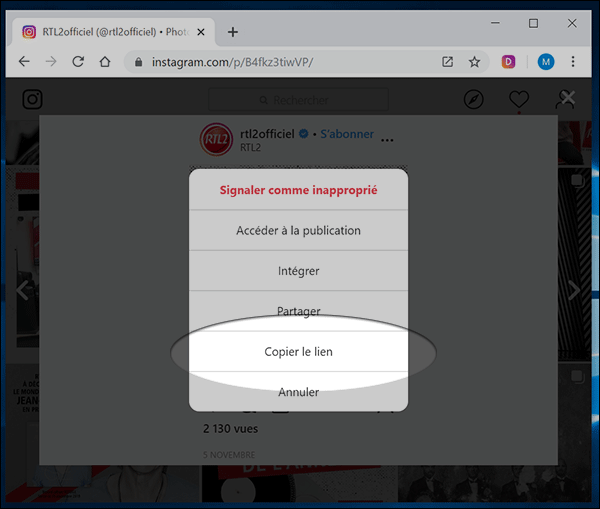Open the Chrome three-dot menu
Image resolution: width=600 pixels, height=509 pixels.
[573, 62]
